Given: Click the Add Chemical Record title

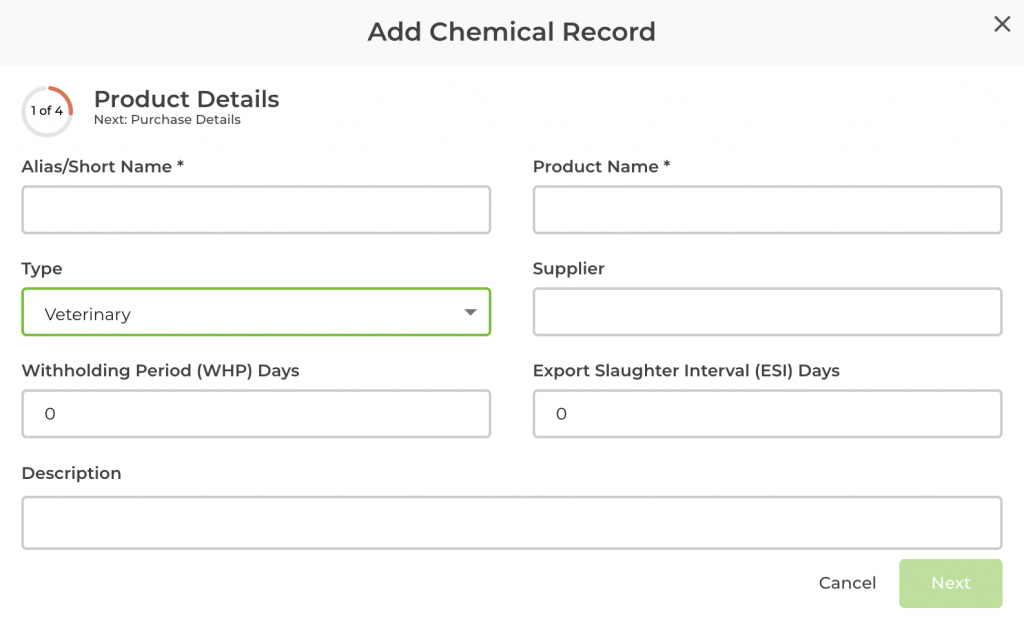Looking at the screenshot, I should pos(511,32).
